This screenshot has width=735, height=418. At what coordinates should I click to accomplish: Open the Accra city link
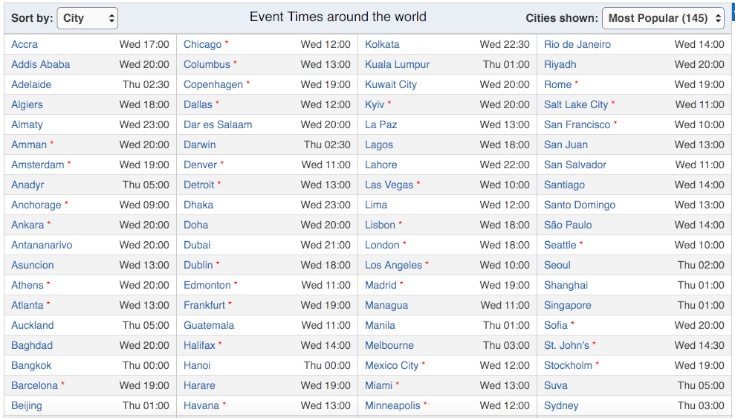[24, 45]
